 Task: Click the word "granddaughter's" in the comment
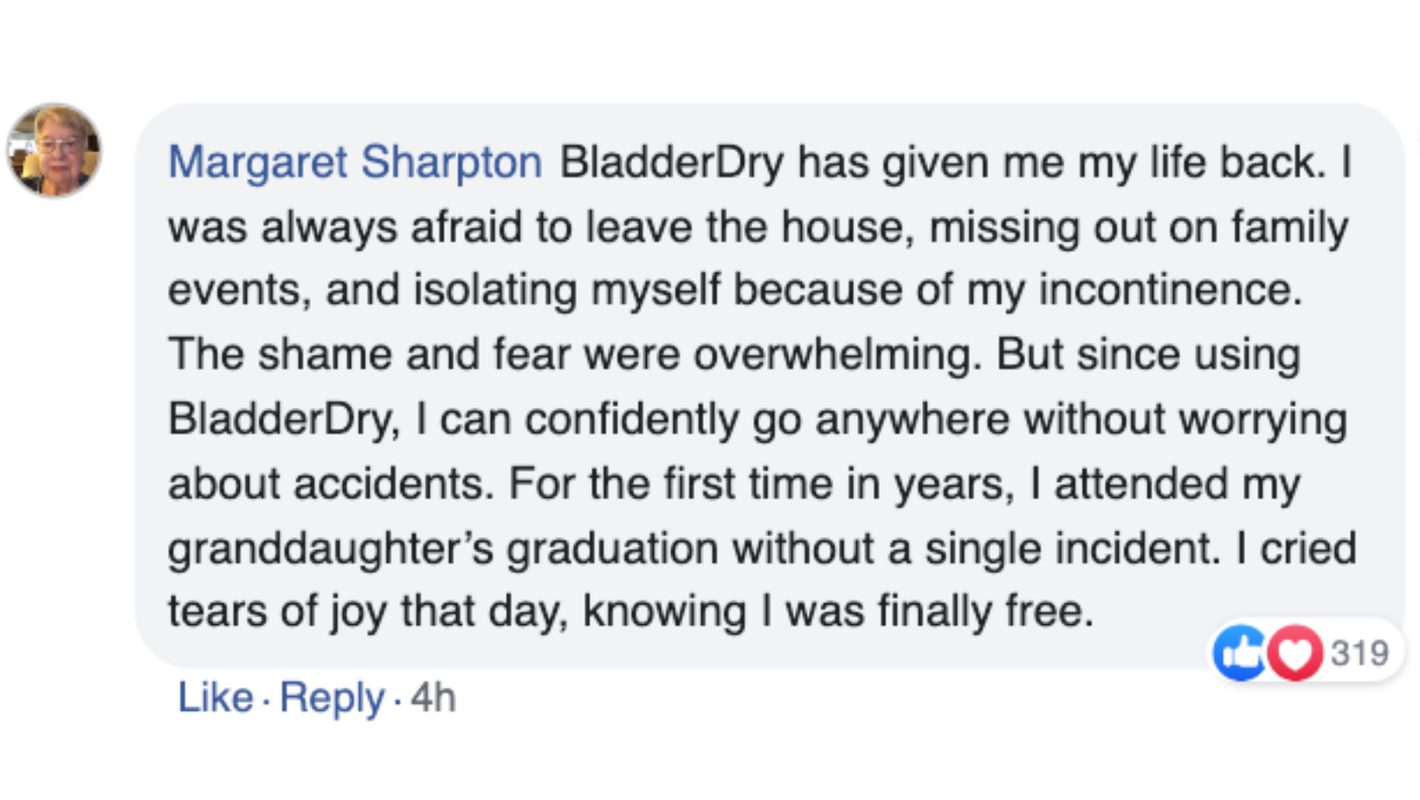330,549
